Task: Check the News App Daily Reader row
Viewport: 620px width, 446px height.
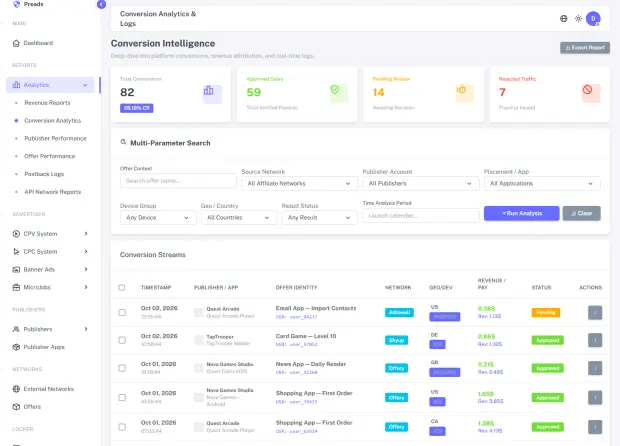Action: pyautogui.click(x=122, y=368)
